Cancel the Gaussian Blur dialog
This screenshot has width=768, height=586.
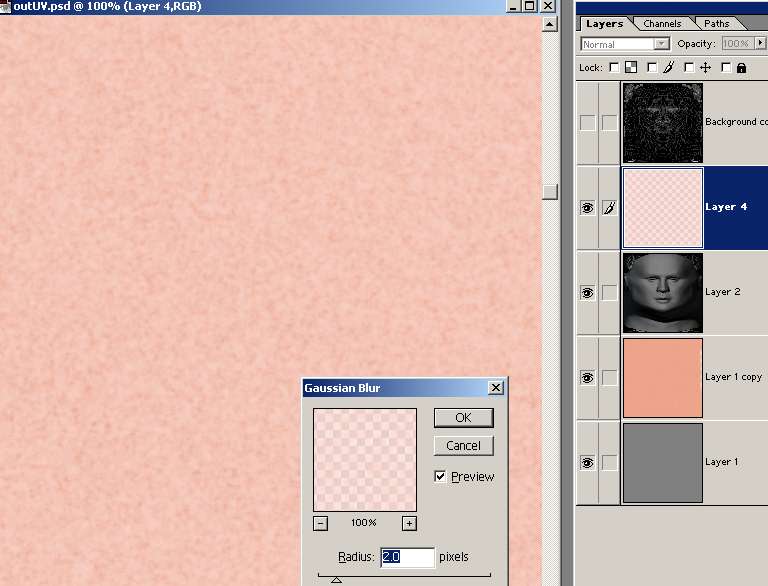(463, 446)
